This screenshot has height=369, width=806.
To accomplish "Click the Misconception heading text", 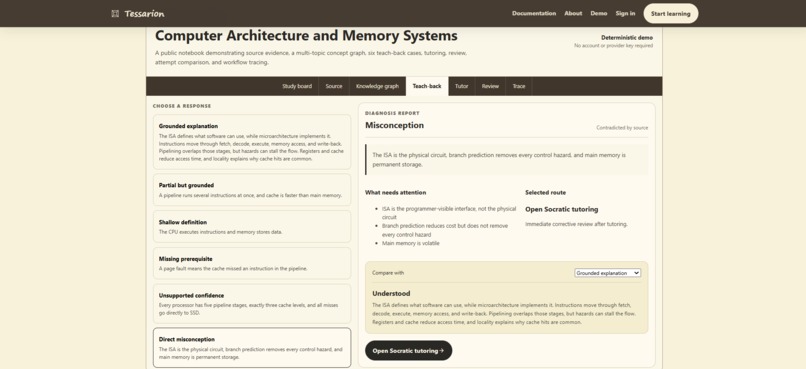I will click(394, 125).
